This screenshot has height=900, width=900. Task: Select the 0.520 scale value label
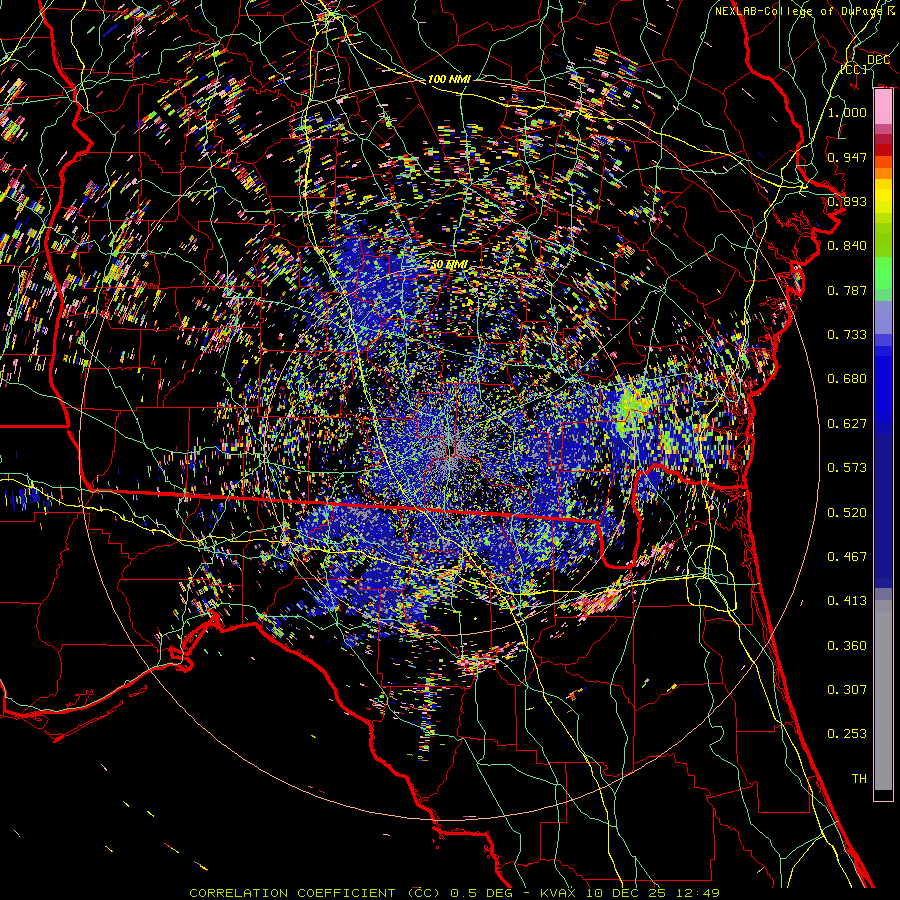pos(847,513)
